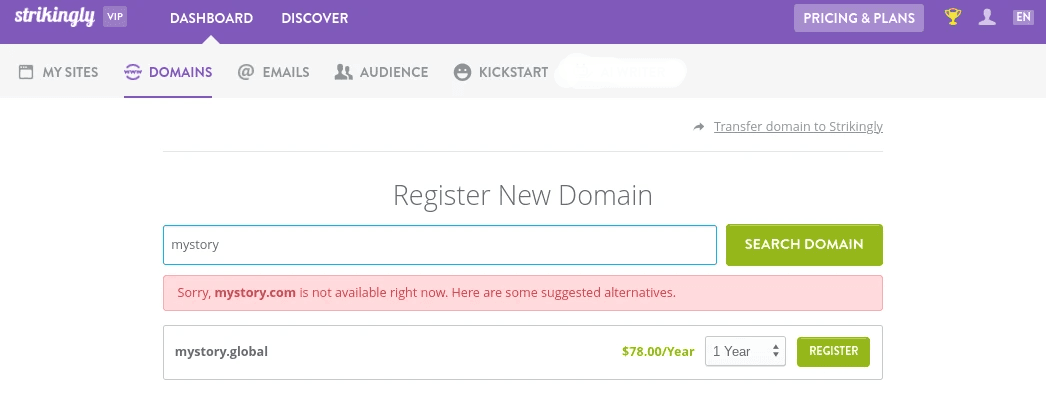
Task: Click the VIP badge
Action: click(115, 17)
